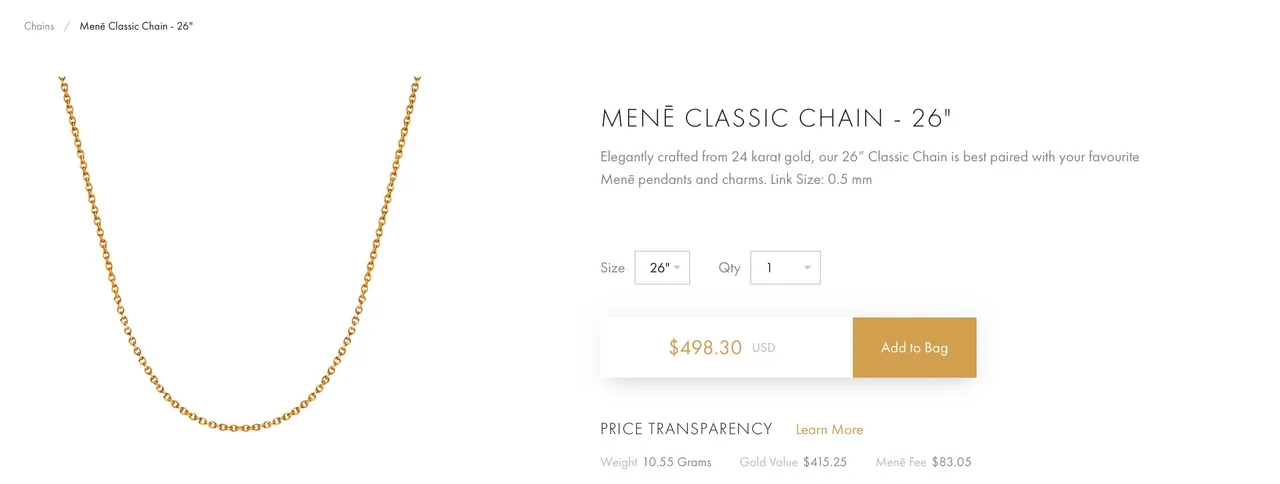1280x484 pixels.
Task: Select the current Menē Classic Chain breadcrumb
Action: (136, 26)
